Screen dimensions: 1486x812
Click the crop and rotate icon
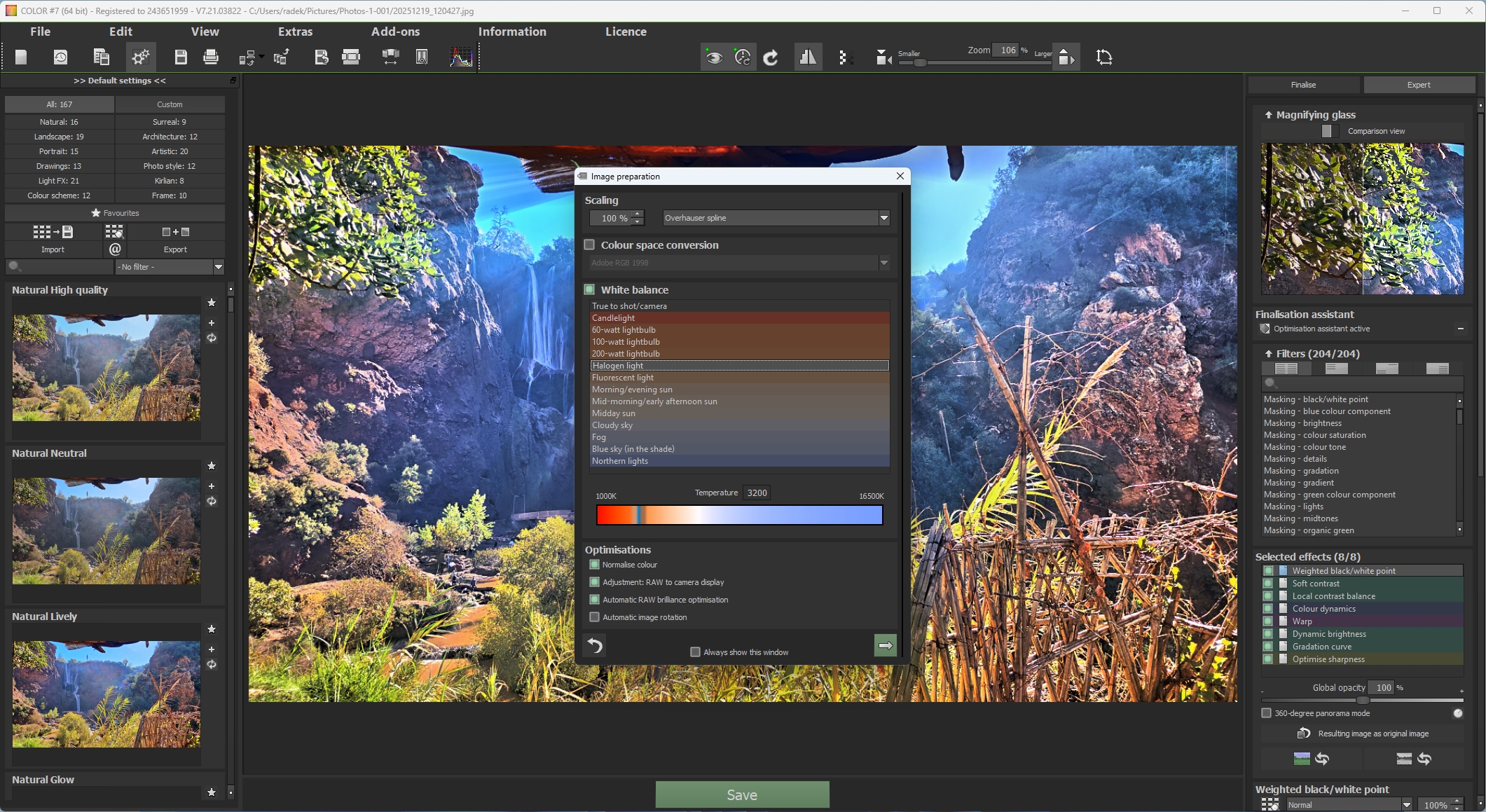pos(1104,57)
